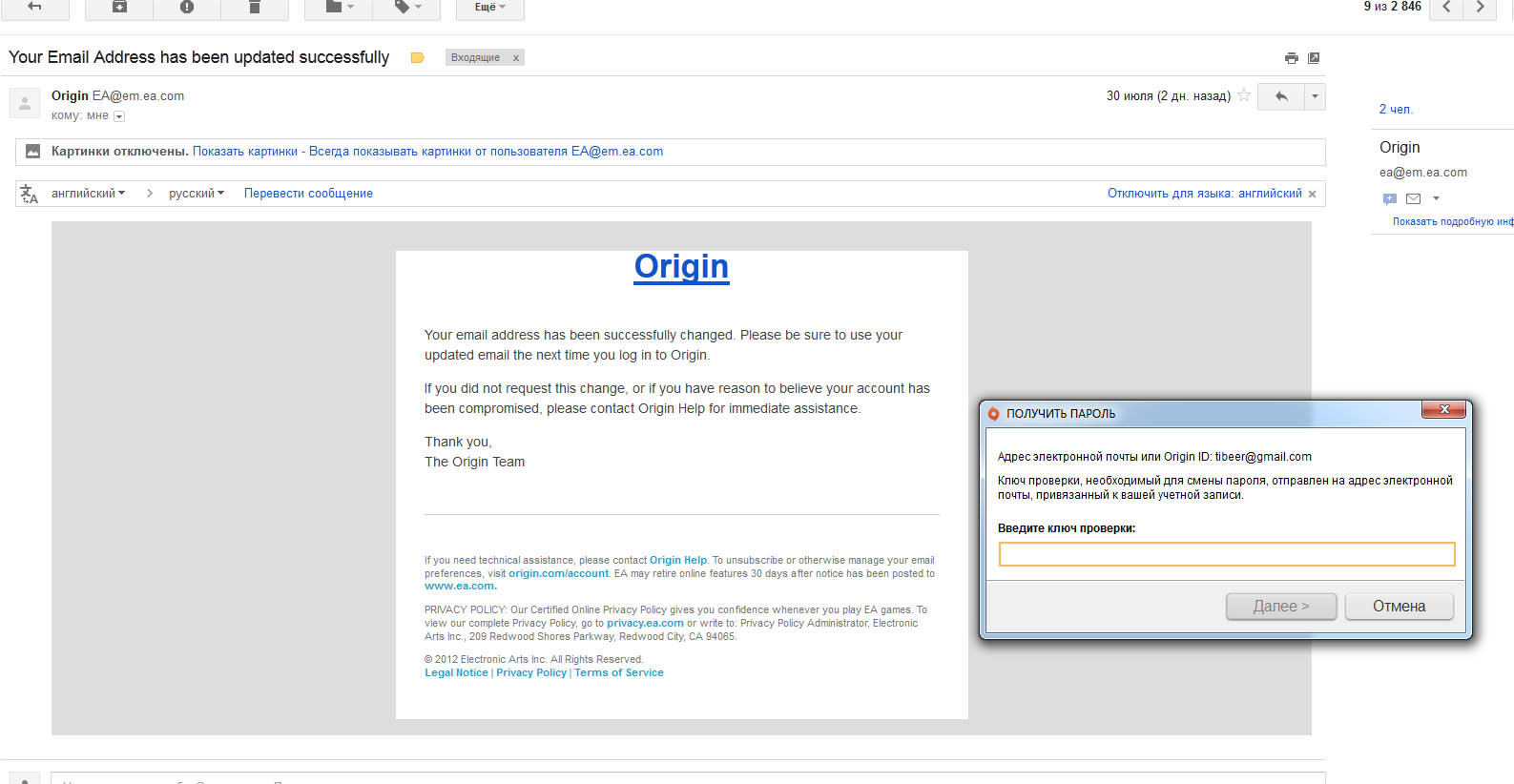The width and height of the screenshot is (1514, 784).
Task: Dismiss the translation bar with x
Action: click(x=1313, y=194)
